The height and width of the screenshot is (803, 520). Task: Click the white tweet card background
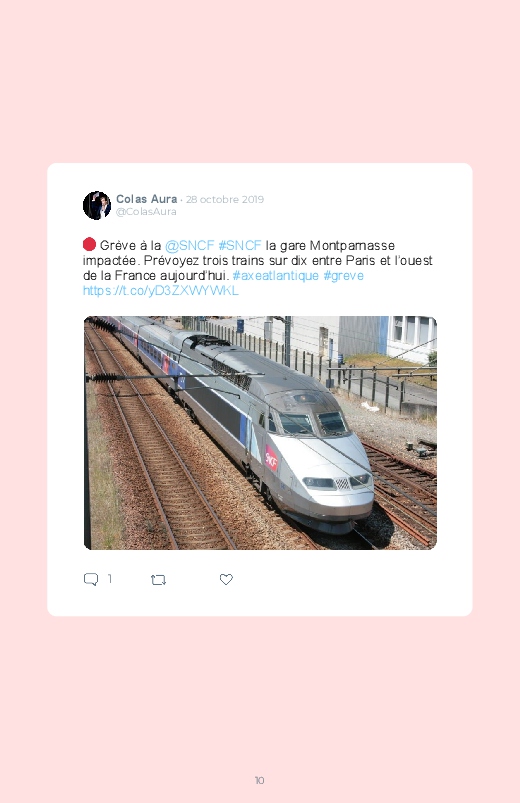tap(260, 389)
